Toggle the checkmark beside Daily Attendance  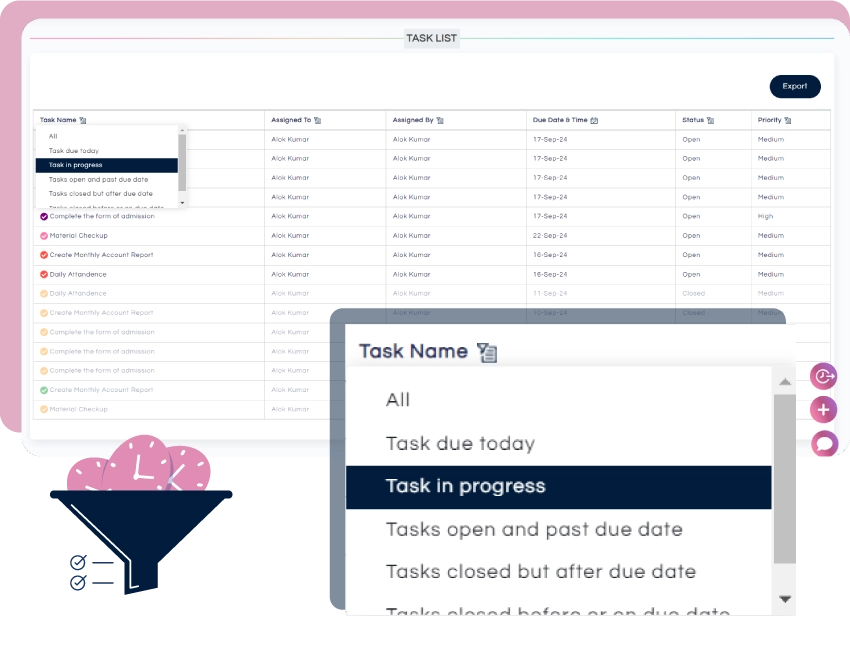(44, 274)
